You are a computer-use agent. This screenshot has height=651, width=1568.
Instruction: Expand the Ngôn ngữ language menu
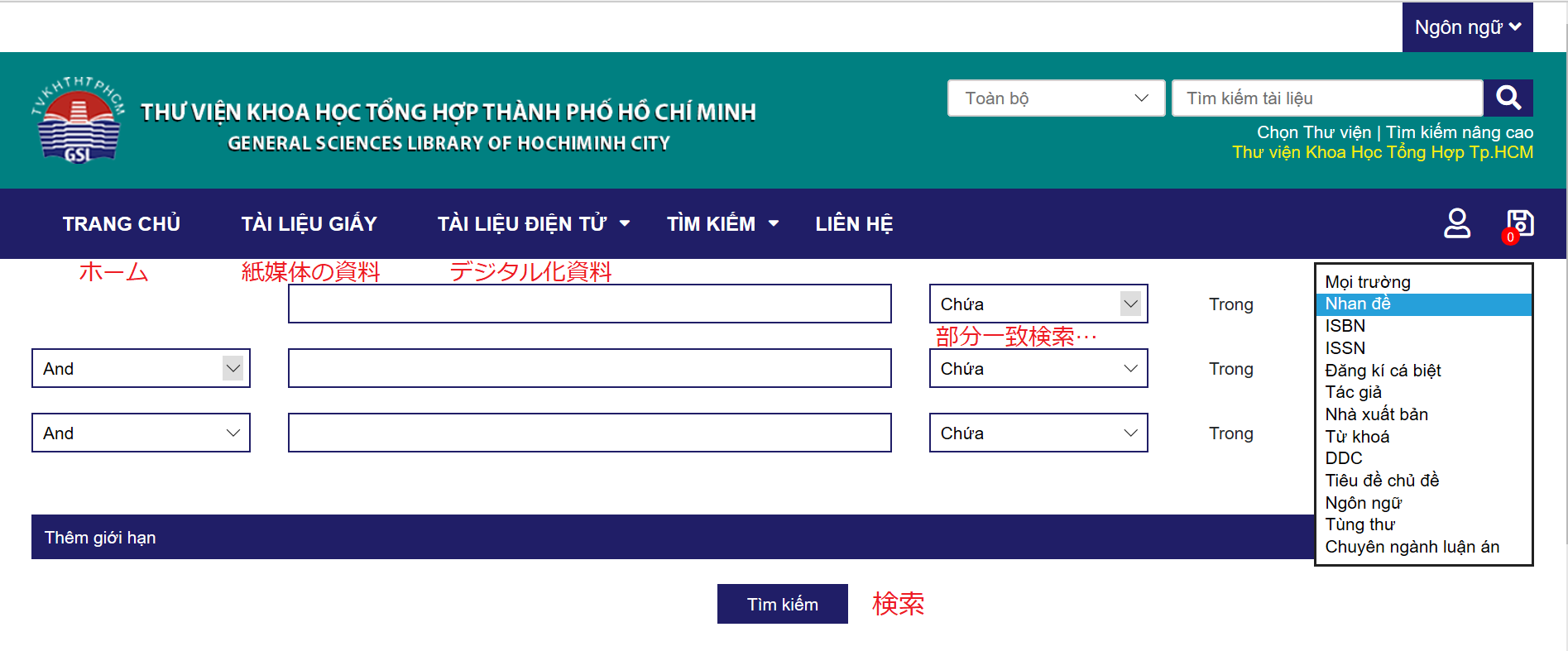(x=1467, y=27)
